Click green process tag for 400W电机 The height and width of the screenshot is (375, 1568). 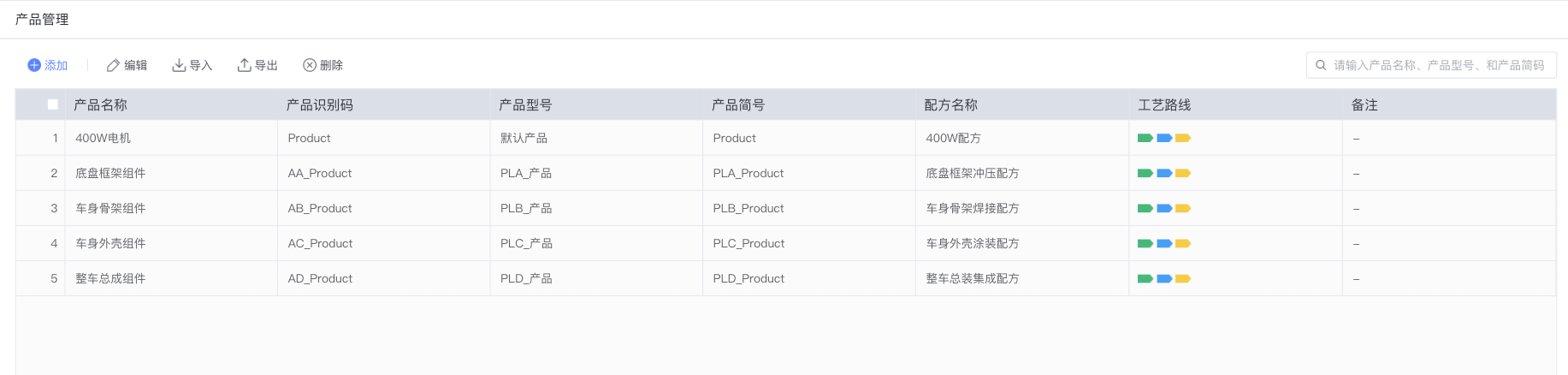(x=1145, y=138)
